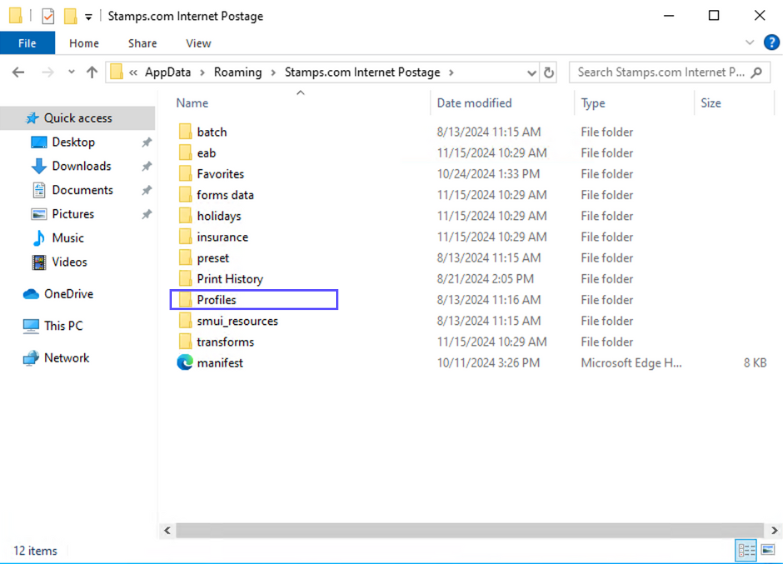Screen dimensions: 783x564
Task: Click the holidays folder icon
Action: pyautogui.click(x=185, y=216)
